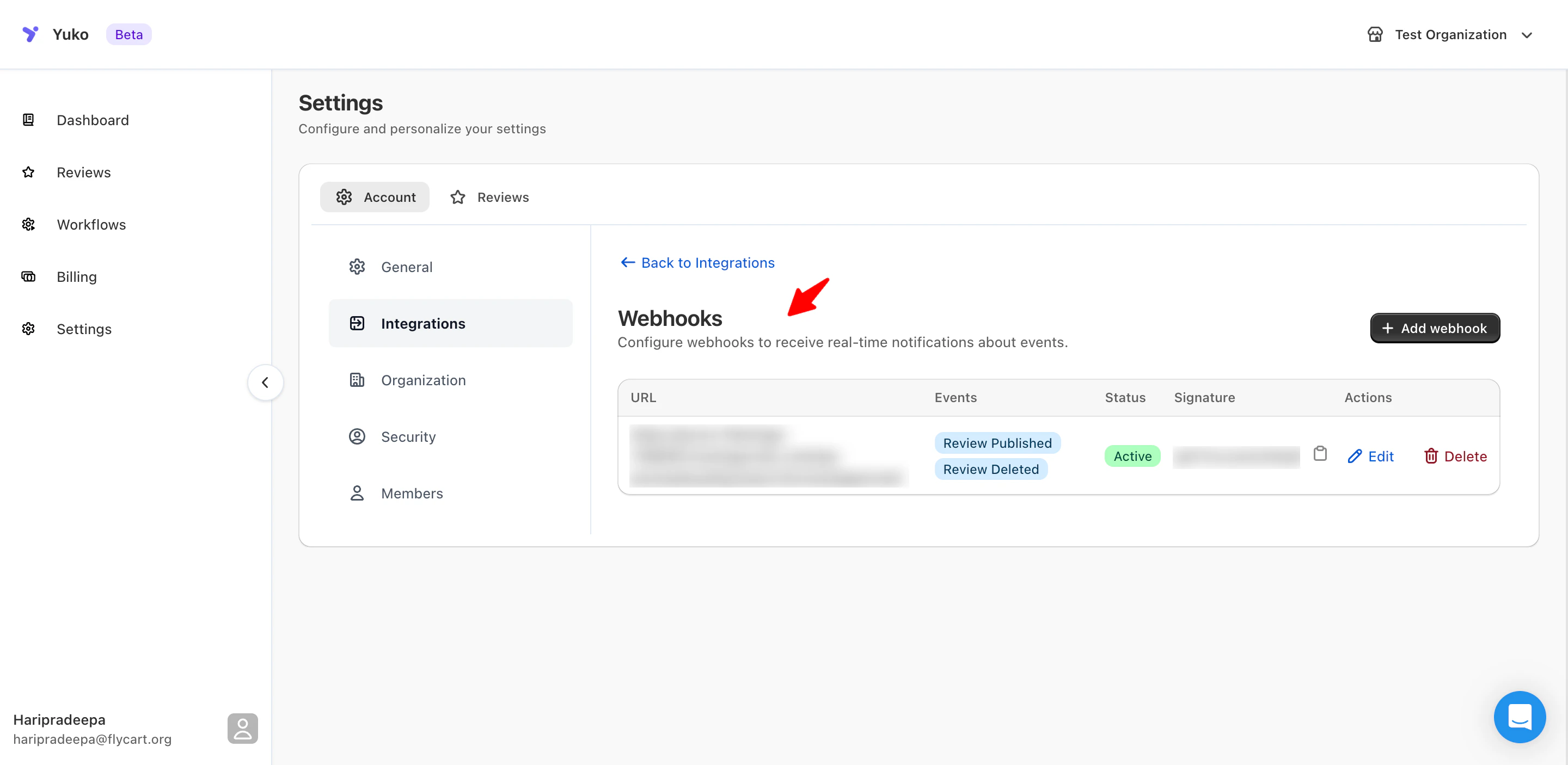Go Back to Integrations link
Viewport: 1568px width, 765px height.
pos(697,263)
